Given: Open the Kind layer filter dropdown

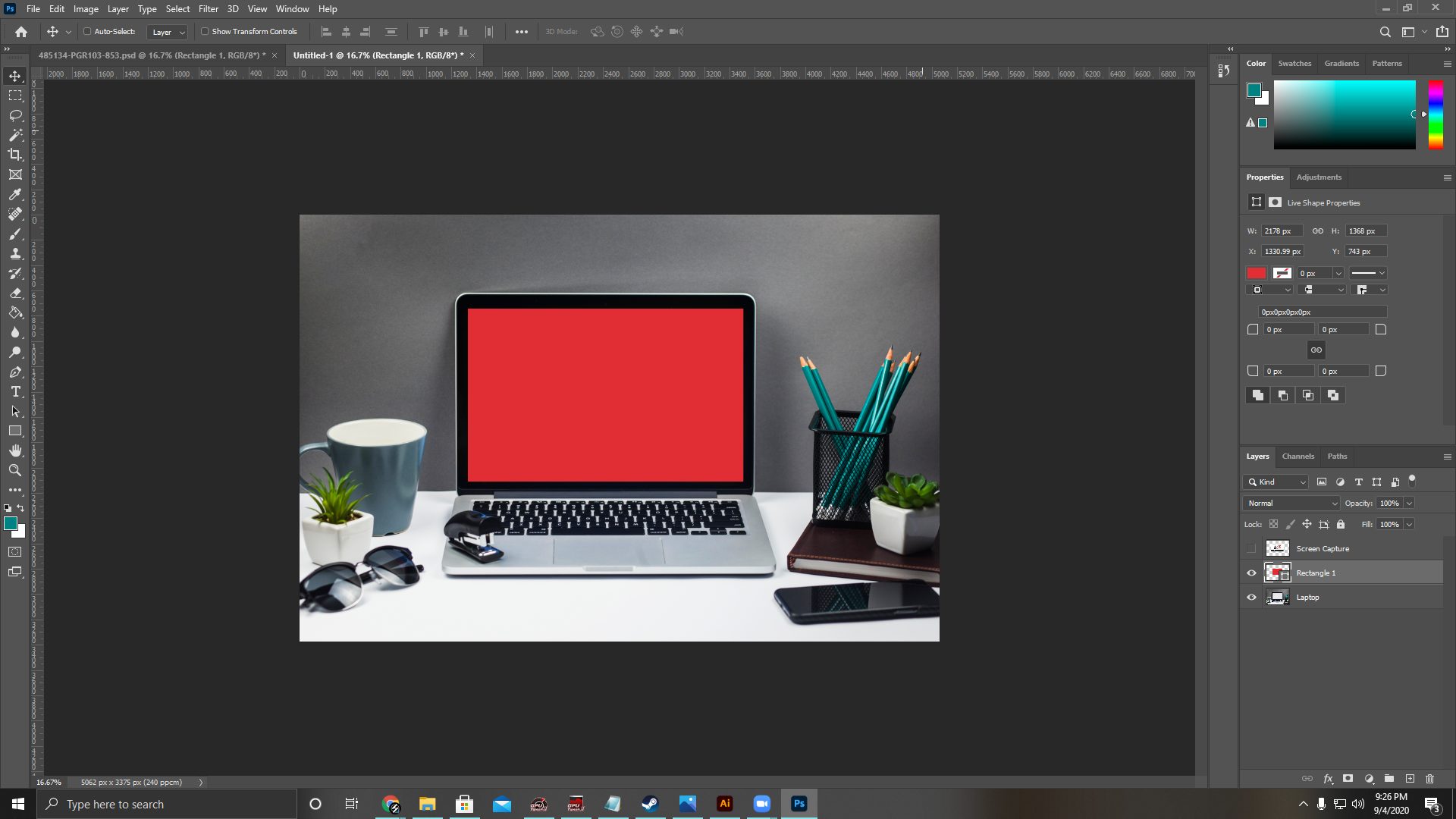Looking at the screenshot, I should point(1276,482).
